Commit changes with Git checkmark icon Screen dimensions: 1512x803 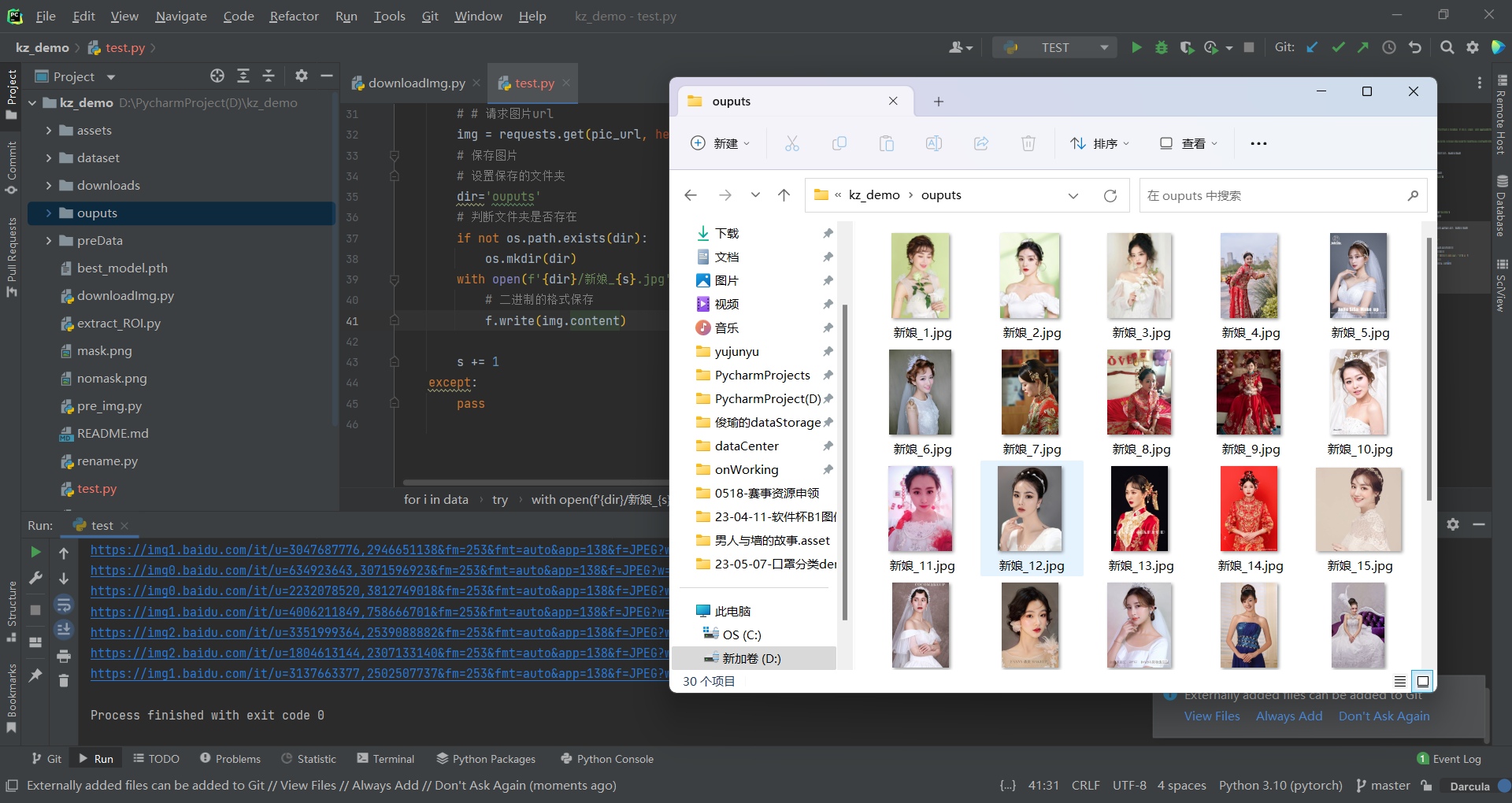(x=1338, y=47)
